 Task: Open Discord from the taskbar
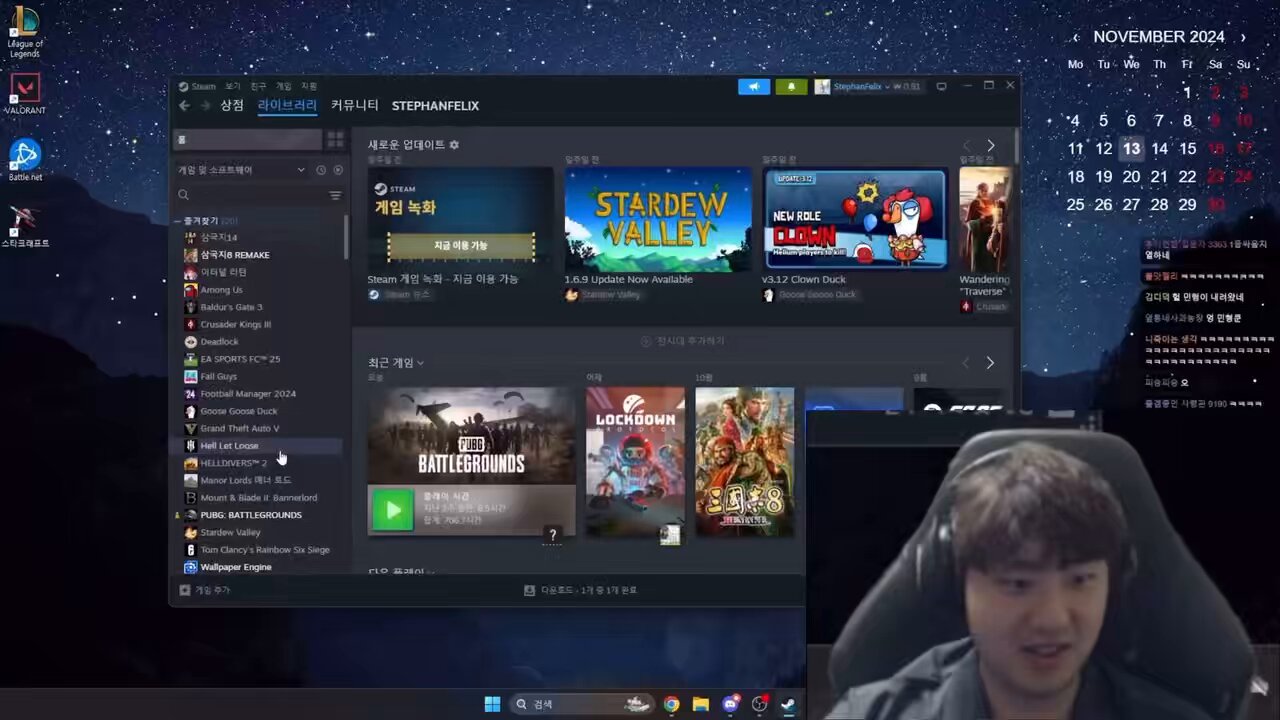731,704
